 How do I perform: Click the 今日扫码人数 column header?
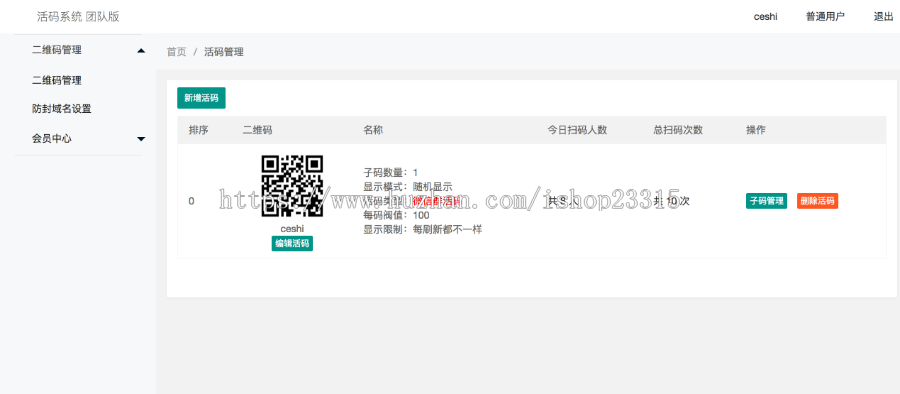(x=577, y=130)
